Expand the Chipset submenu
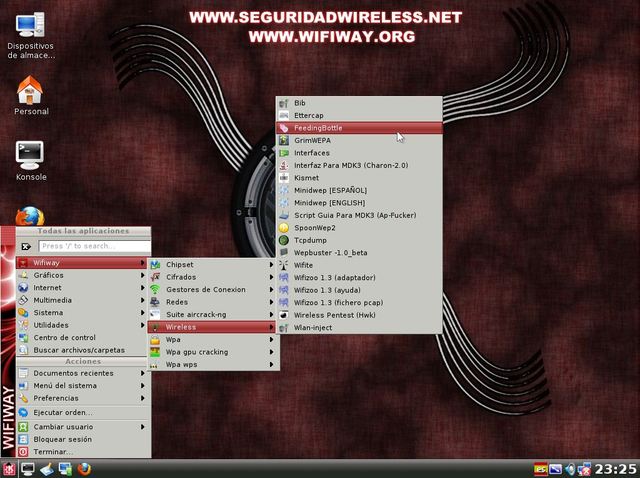 (213, 265)
